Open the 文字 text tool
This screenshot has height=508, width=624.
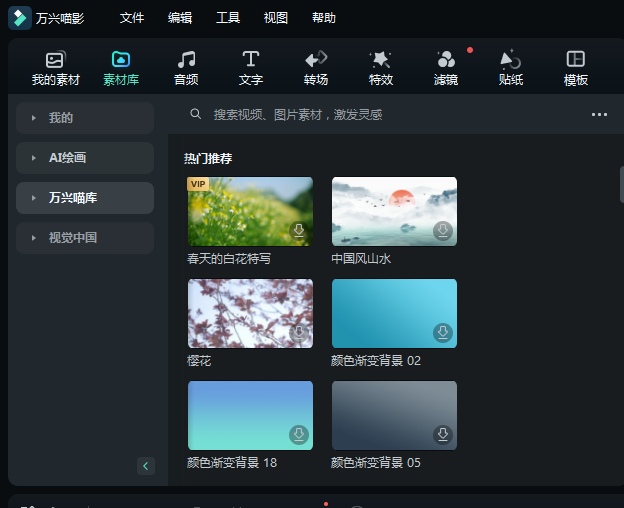pyautogui.click(x=251, y=68)
